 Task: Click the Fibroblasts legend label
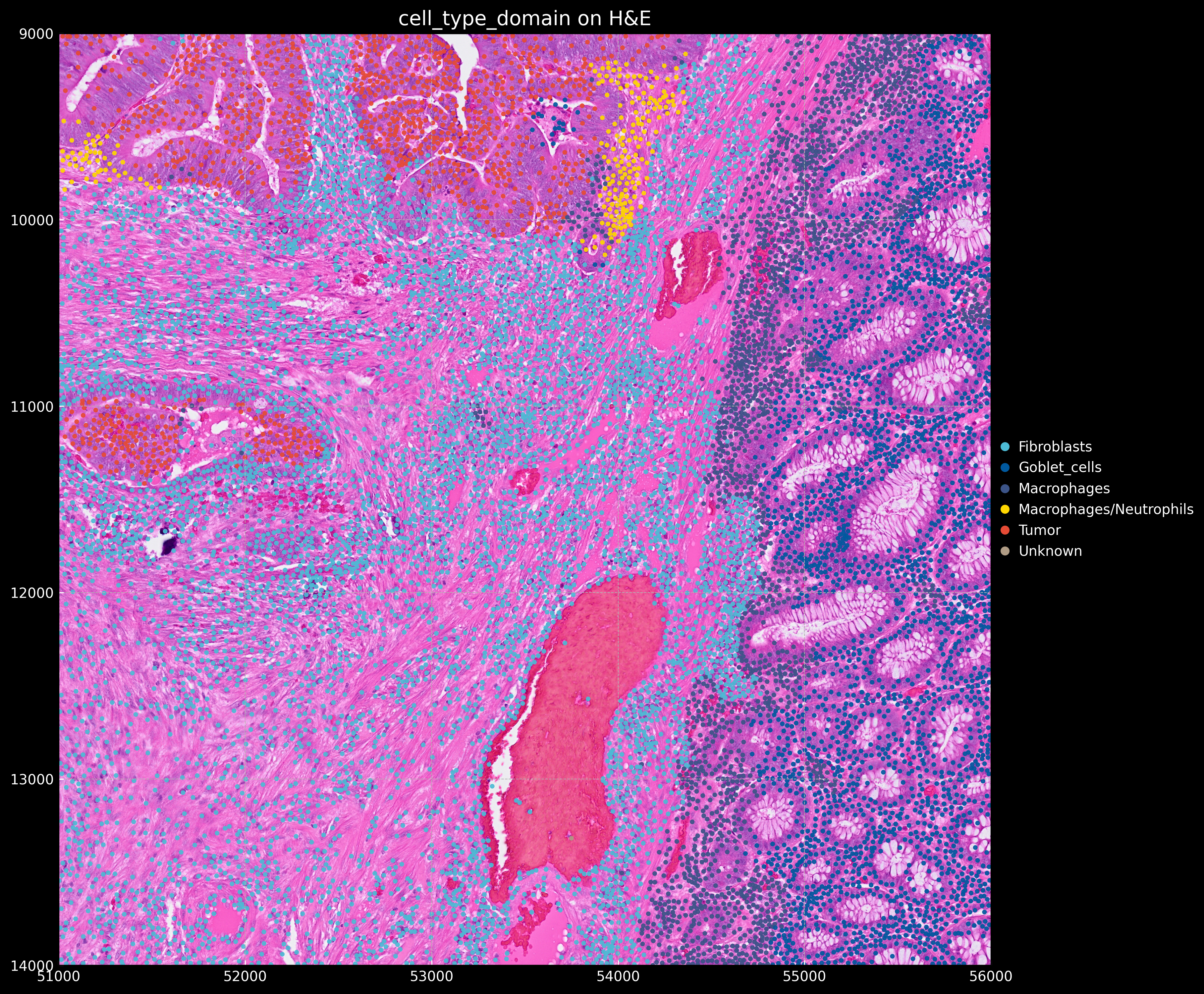tap(1055, 446)
